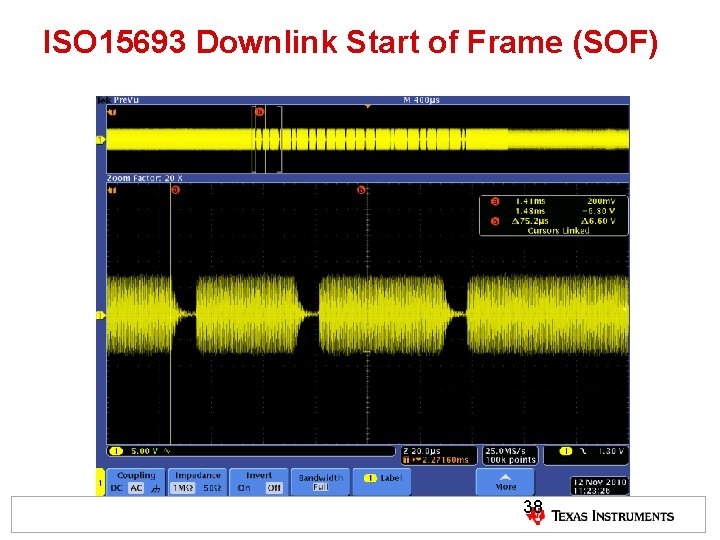Click the PreVu acquisition status text
Image resolution: width=720 pixels, height=540 pixels.
click(x=126, y=100)
